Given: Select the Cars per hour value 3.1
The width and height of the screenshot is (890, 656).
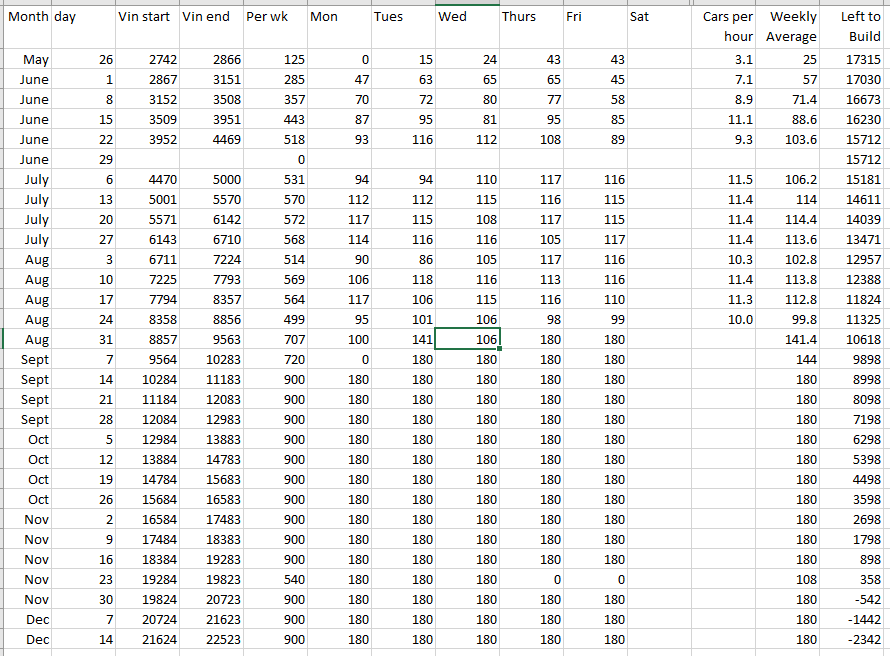Looking at the screenshot, I should [x=723, y=60].
